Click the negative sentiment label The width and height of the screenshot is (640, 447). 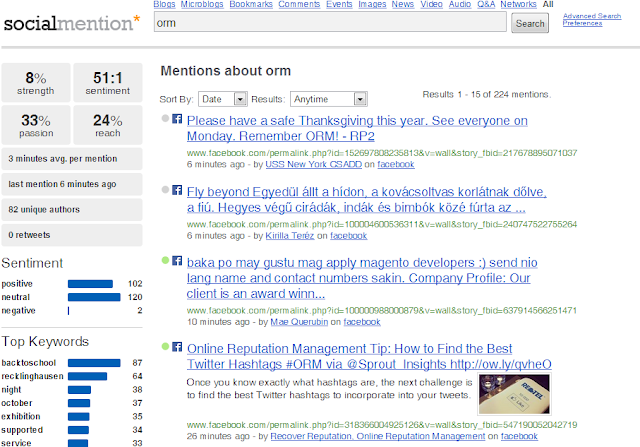(18, 311)
